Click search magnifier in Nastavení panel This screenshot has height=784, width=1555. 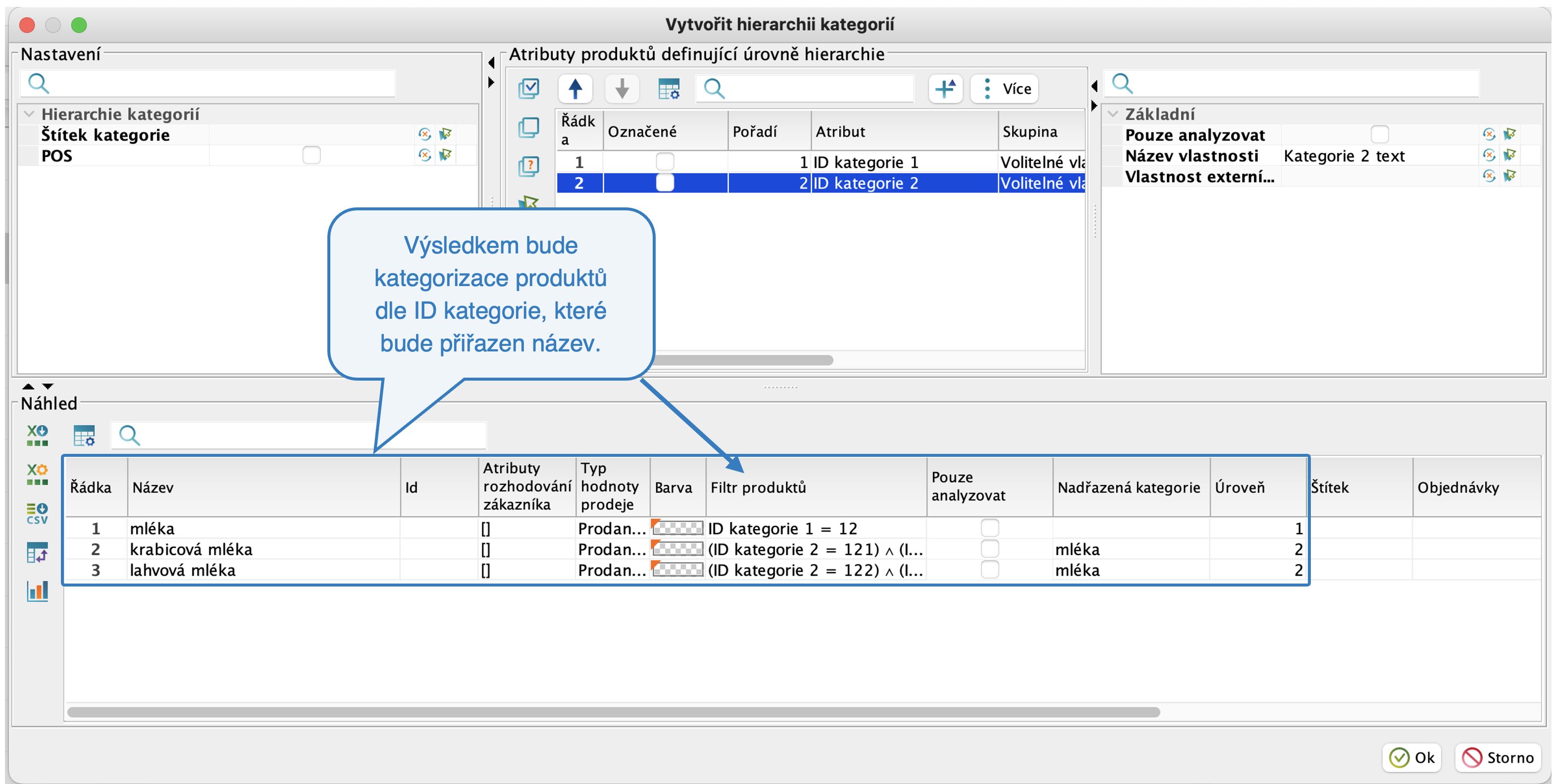pos(38,83)
